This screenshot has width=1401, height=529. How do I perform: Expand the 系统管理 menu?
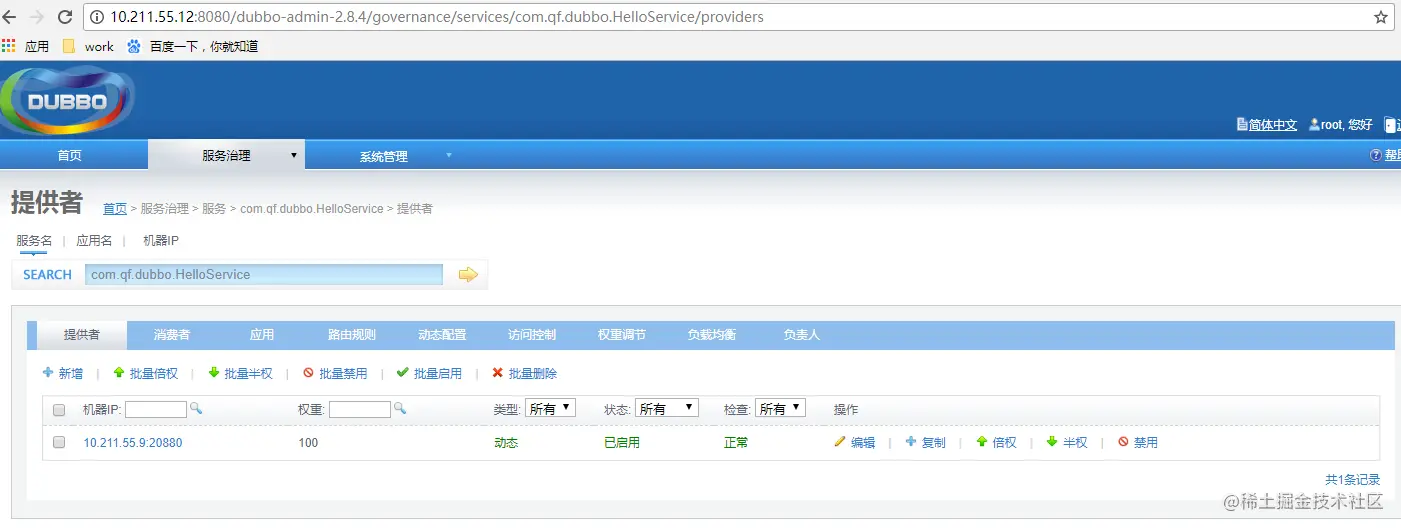384,156
